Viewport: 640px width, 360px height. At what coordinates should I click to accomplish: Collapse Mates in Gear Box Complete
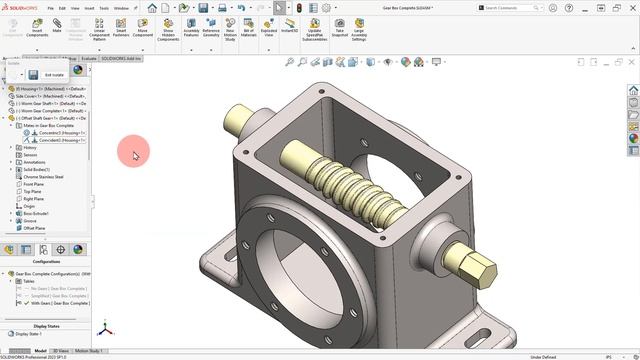click(11, 125)
